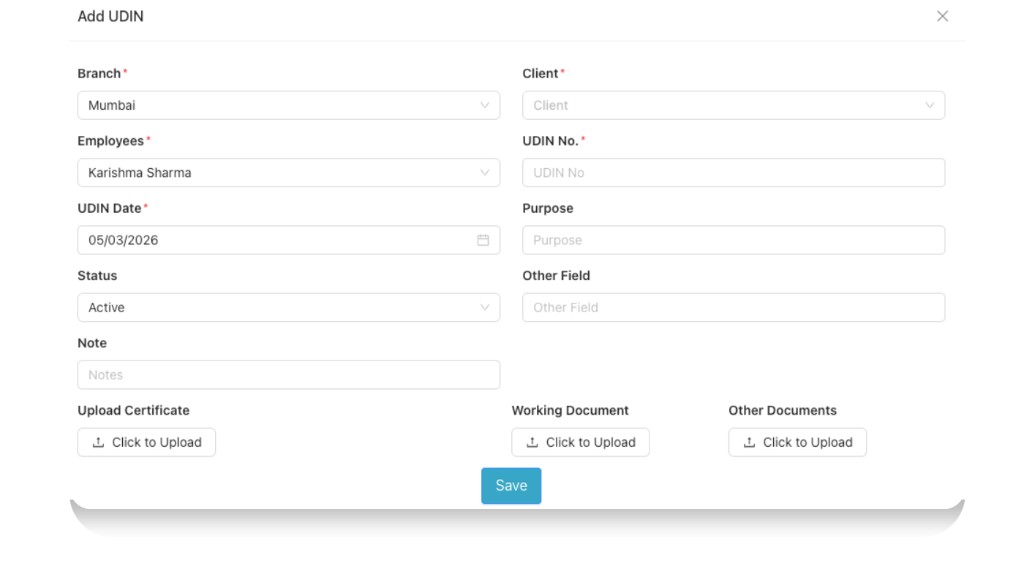Open the Branch dropdown showing Mumbai
1024x585 pixels.
tap(288, 105)
